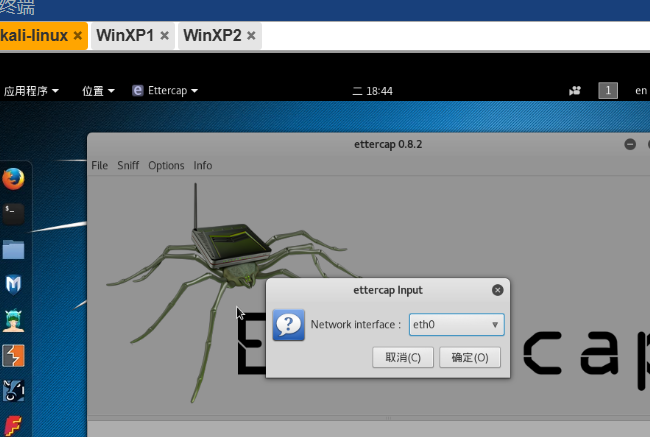This screenshot has width=650, height=437.
Task: Open the 位置 Places menu
Action: coord(98,91)
